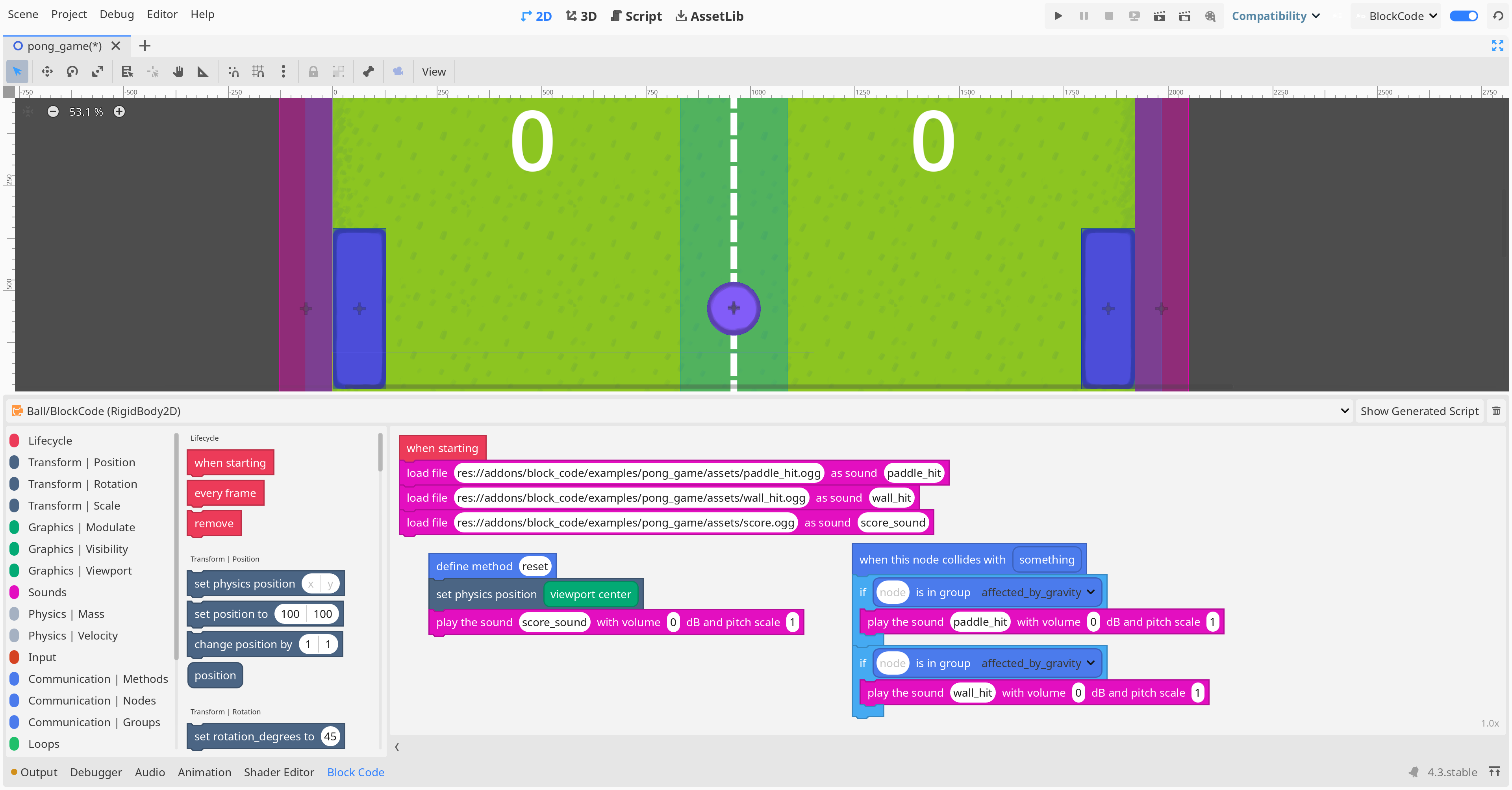The height and width of the screenshot is (790, 1512).
Task: Open the Sounds block category
Action: pyautogui.click(x=47, y=592)
